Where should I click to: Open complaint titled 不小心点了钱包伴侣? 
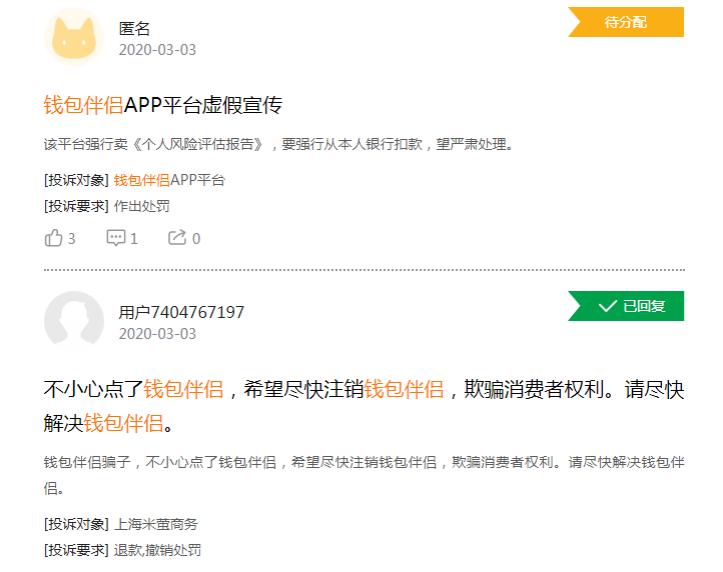[x=364, y=406]
